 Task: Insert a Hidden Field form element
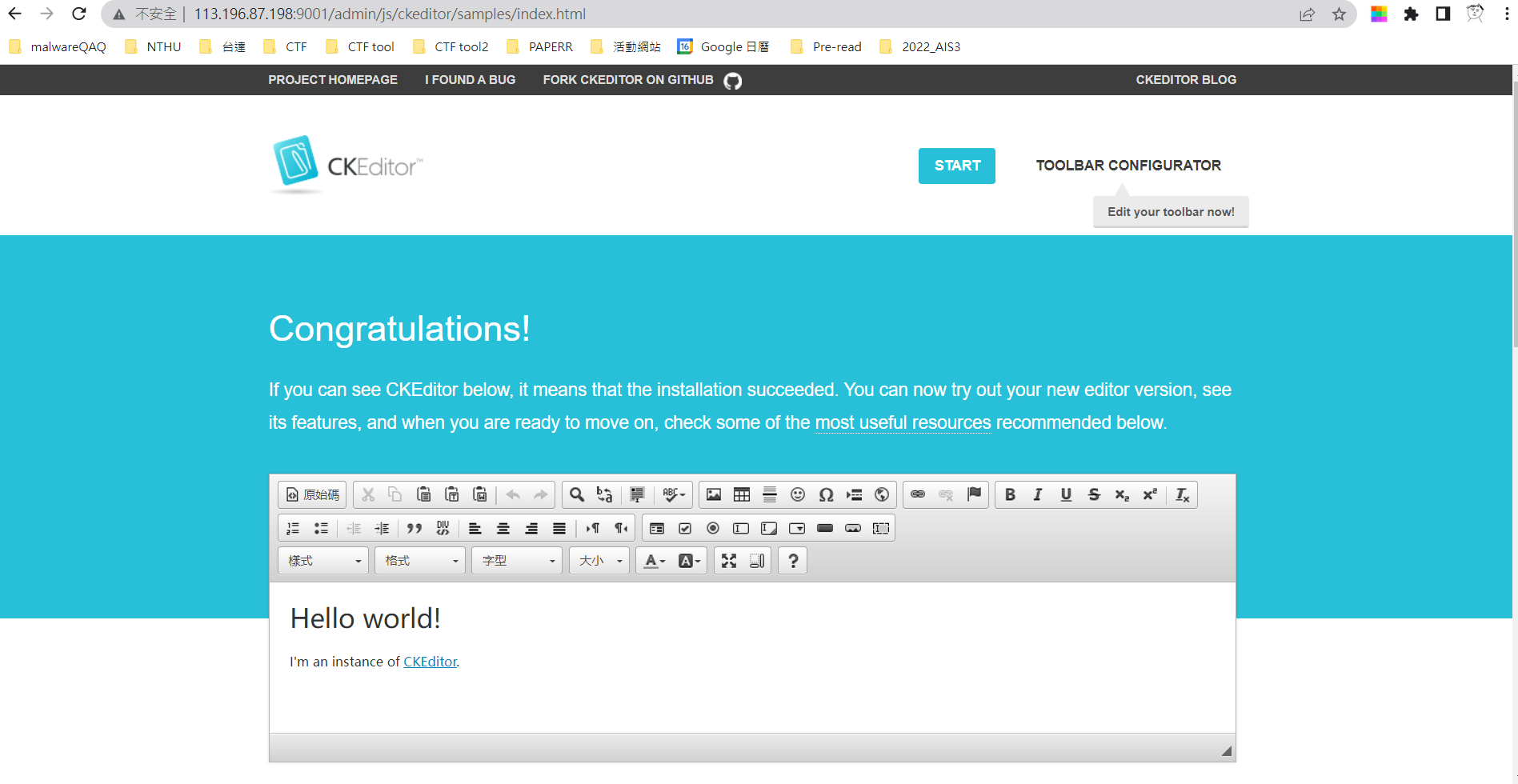881,529
